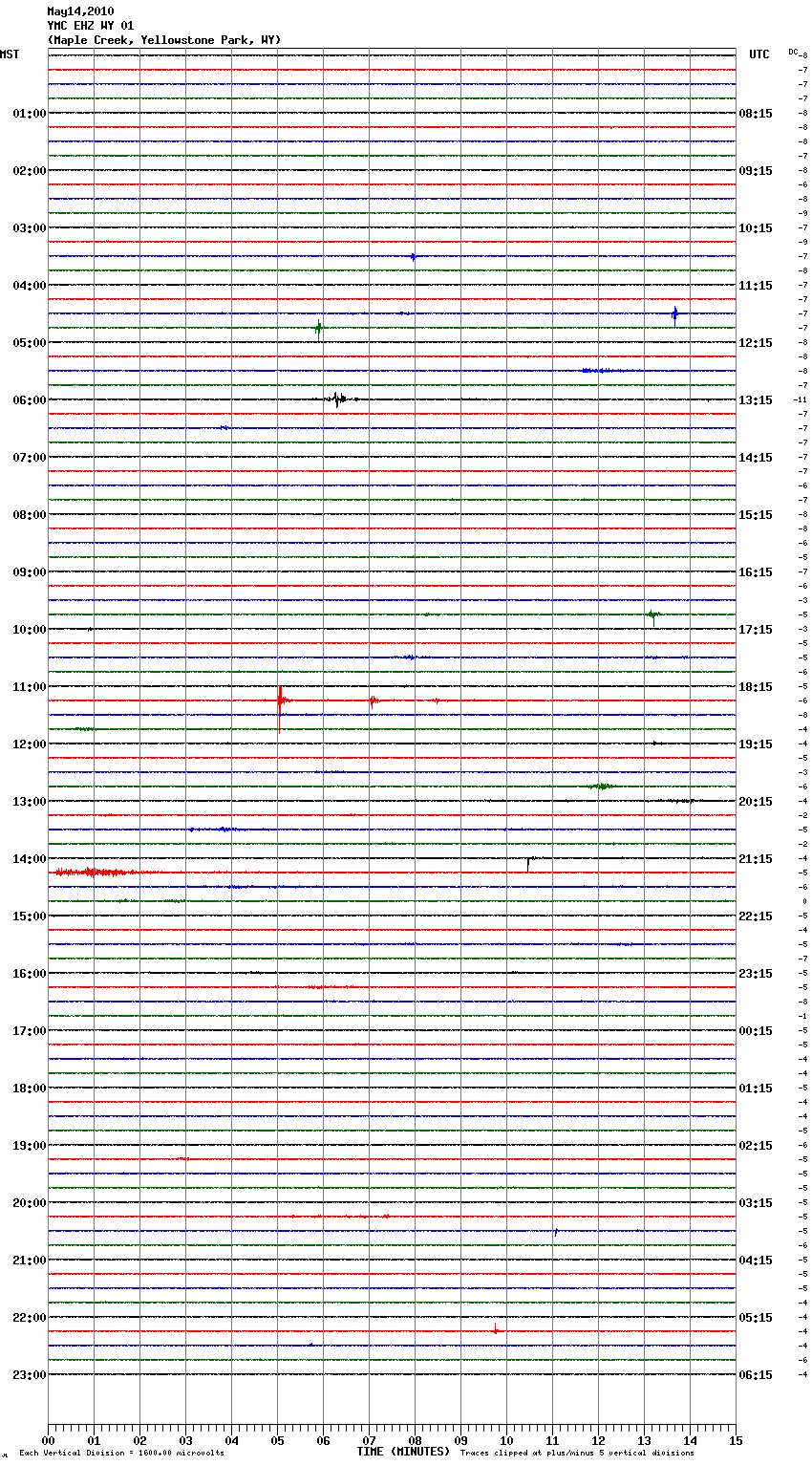Click the second red event at minute 7 near 11:15
Image resolution: width=812 pixels, height=1466 pixels.
pos(373,701)
